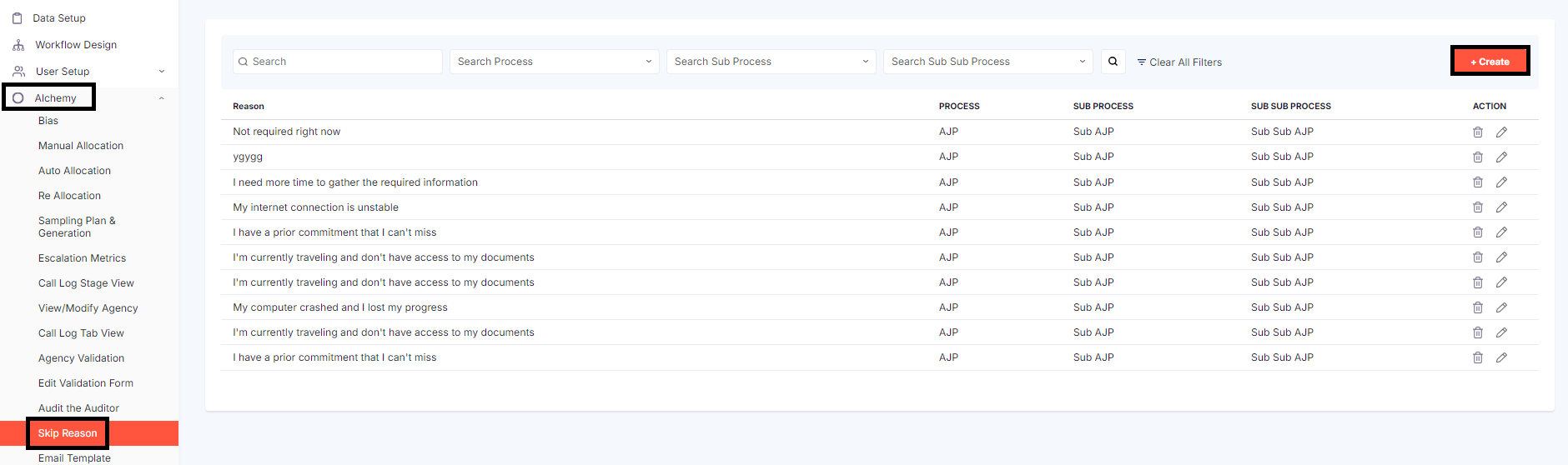Clear All Filters
The height and width of the screenshot is (465, 1568).
1179,62
